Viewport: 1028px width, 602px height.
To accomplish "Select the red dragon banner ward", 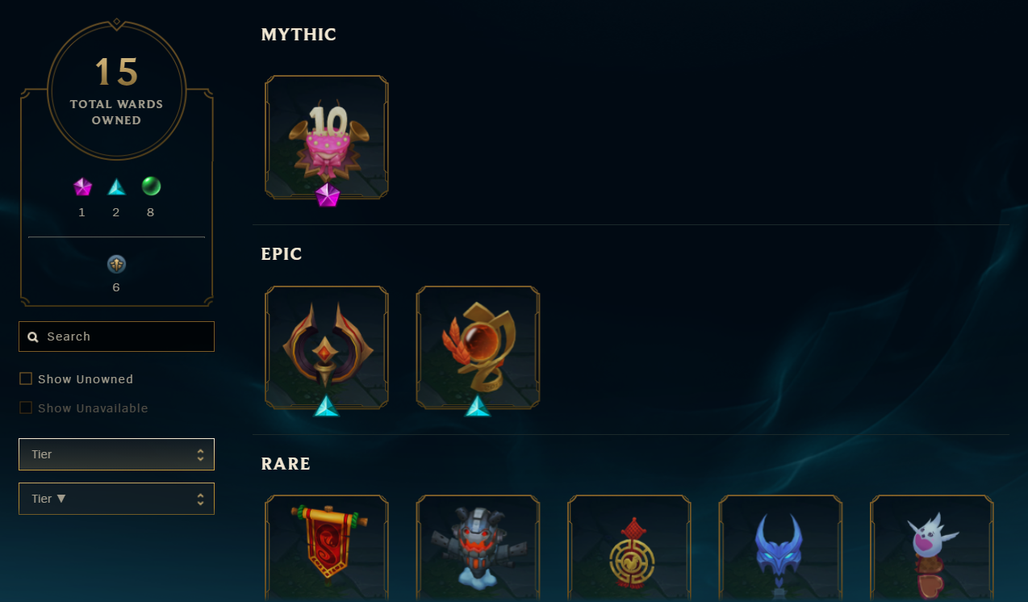I will (x=326, y=548).
